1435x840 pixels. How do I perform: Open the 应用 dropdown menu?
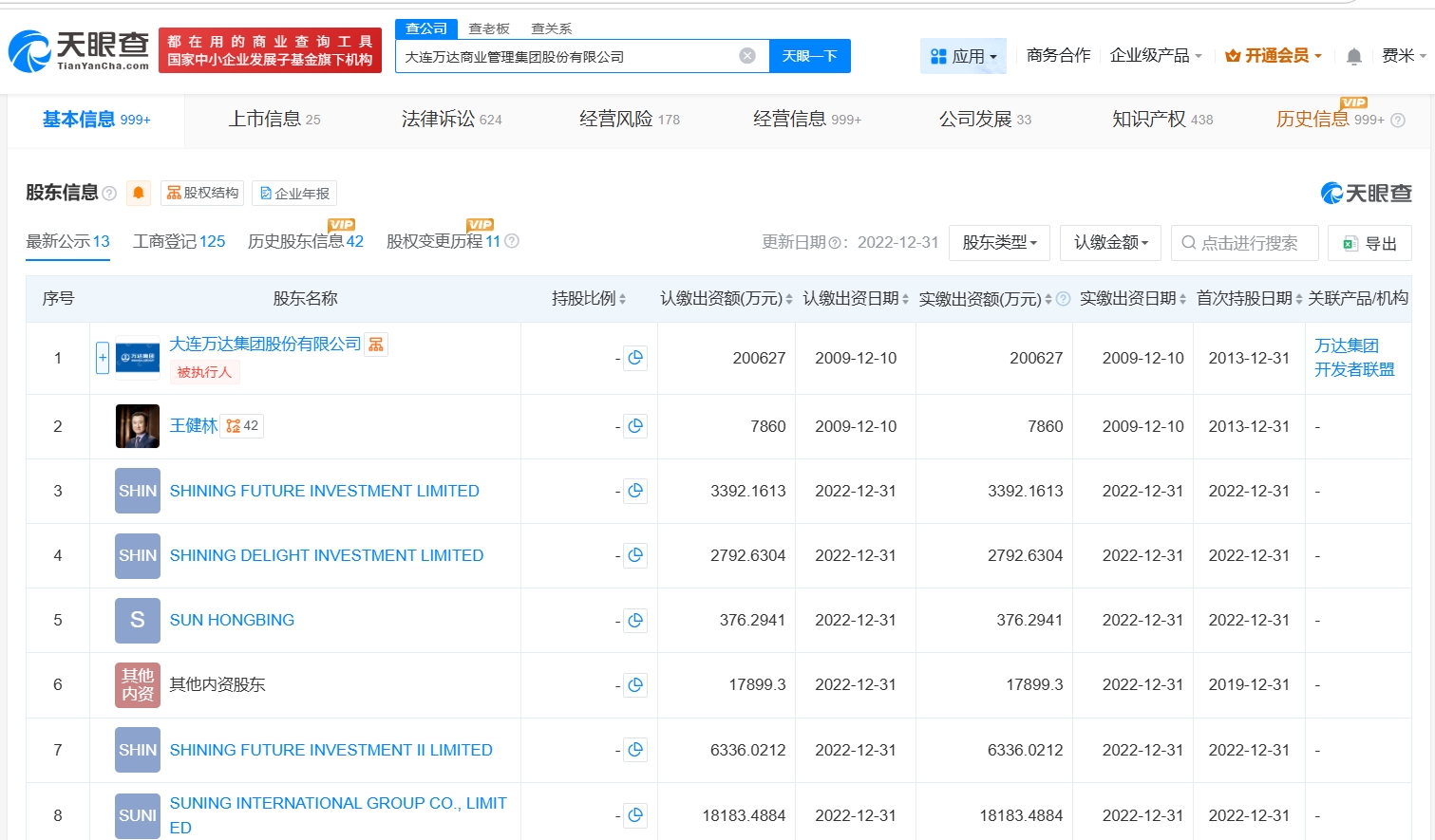point(964,56)
